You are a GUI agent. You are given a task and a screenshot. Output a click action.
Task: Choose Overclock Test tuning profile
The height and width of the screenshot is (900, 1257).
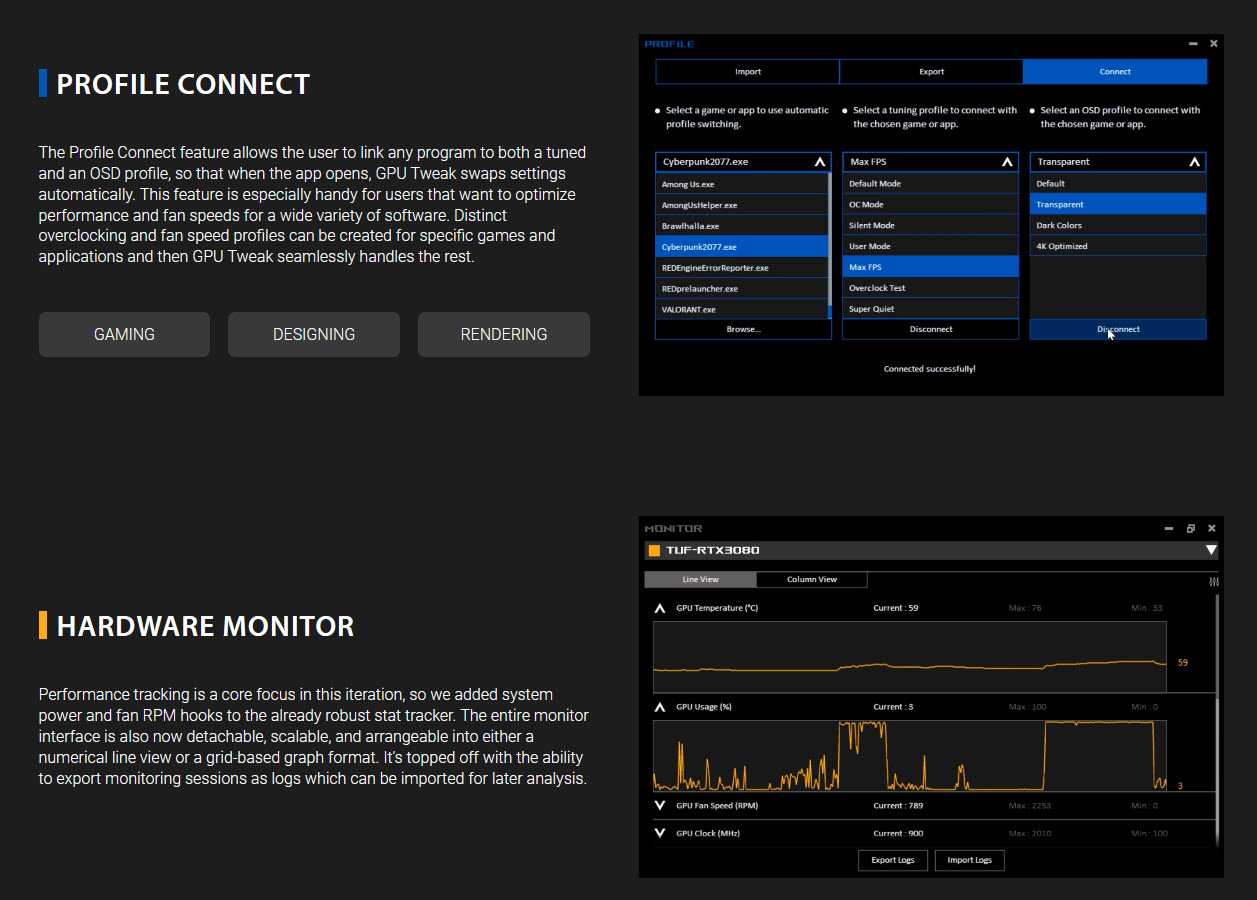point(931,288)
